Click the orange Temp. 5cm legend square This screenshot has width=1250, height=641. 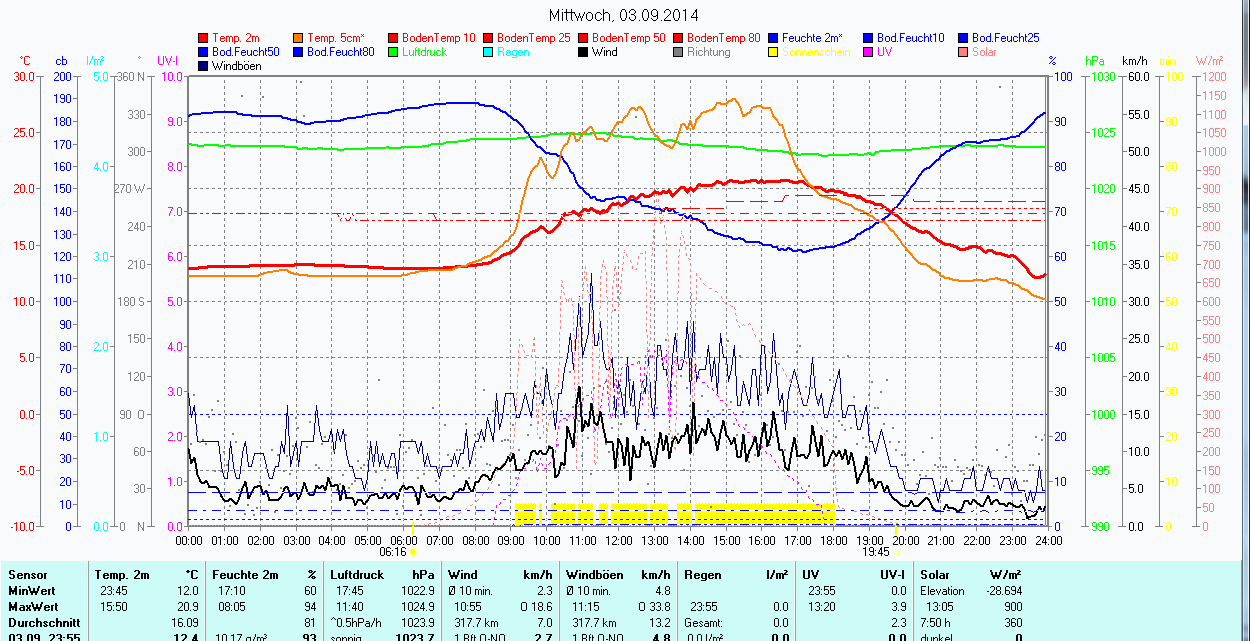299,38
